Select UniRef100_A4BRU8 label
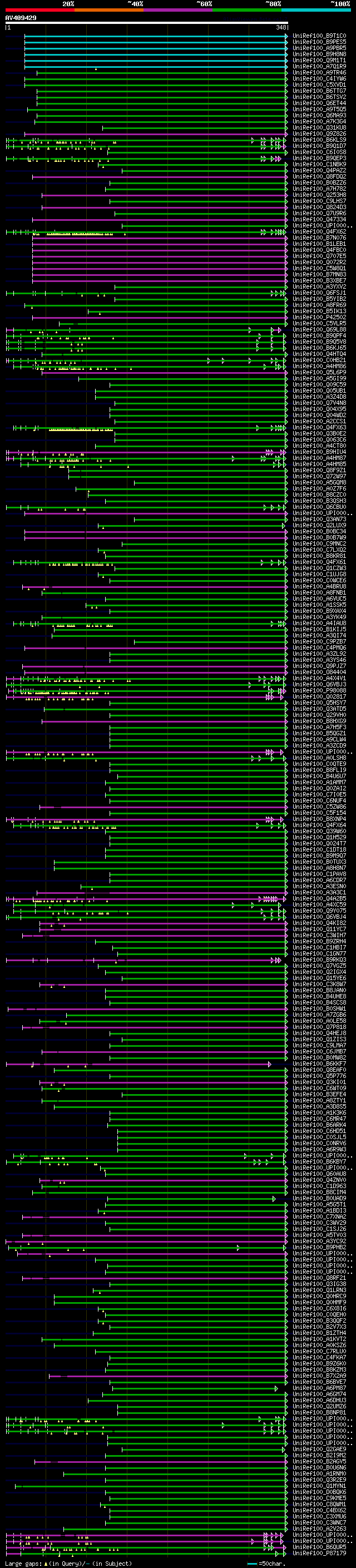The width and height of the screenshot is (356, 1568). point(319,586)
